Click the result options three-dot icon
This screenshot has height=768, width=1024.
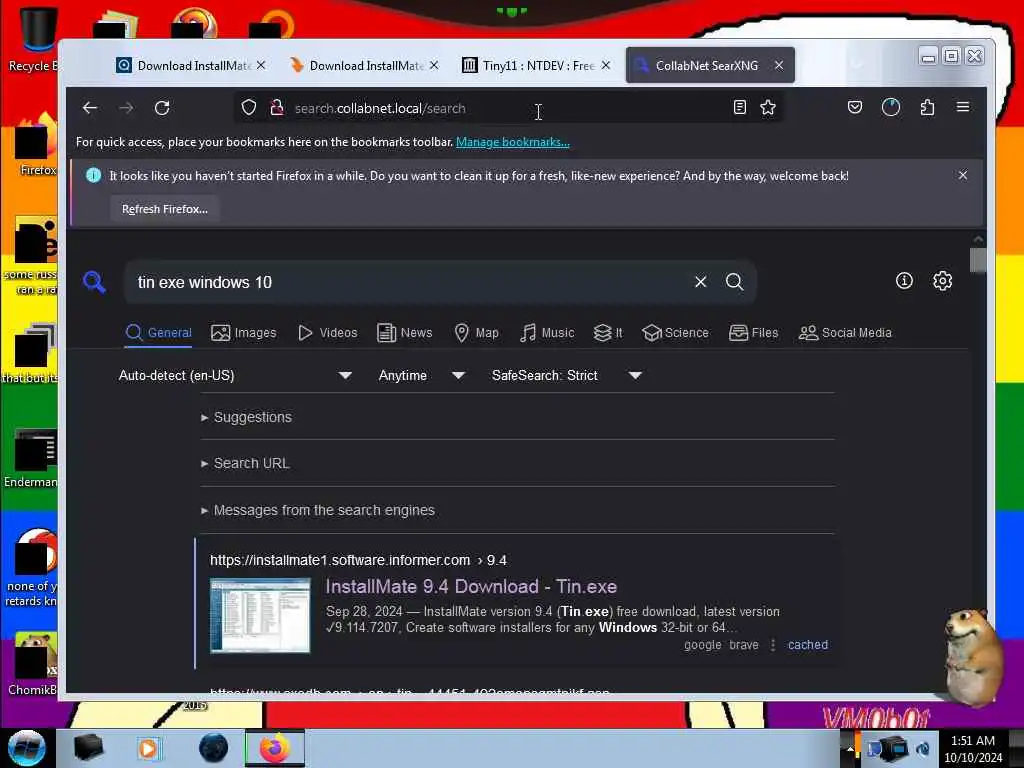pos(773,645)
